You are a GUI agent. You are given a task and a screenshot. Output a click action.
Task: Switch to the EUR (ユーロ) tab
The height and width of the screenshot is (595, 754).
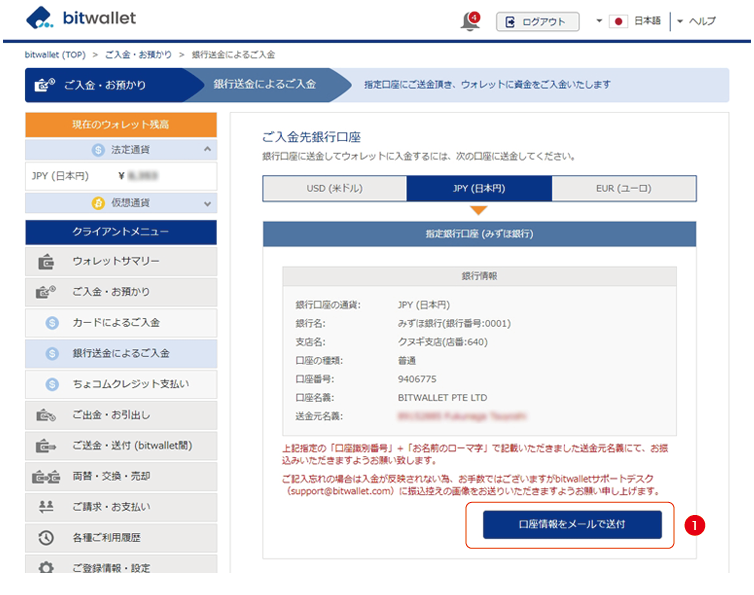coord(624,189)
